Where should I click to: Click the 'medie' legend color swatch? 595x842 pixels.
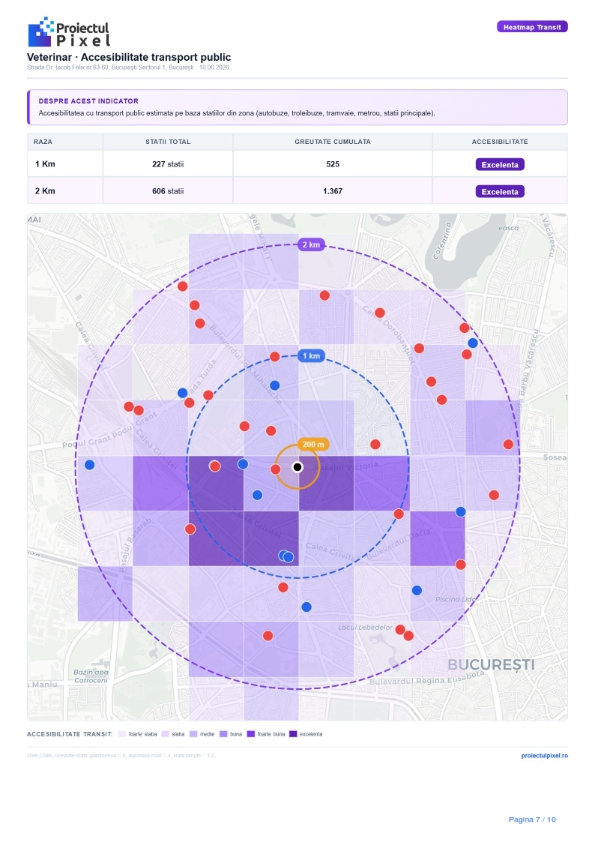pyautogui.click(x=193, y=734)
